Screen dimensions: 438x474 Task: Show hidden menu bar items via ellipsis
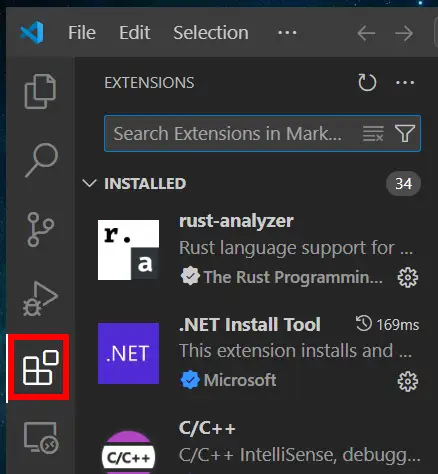point(287,33)
